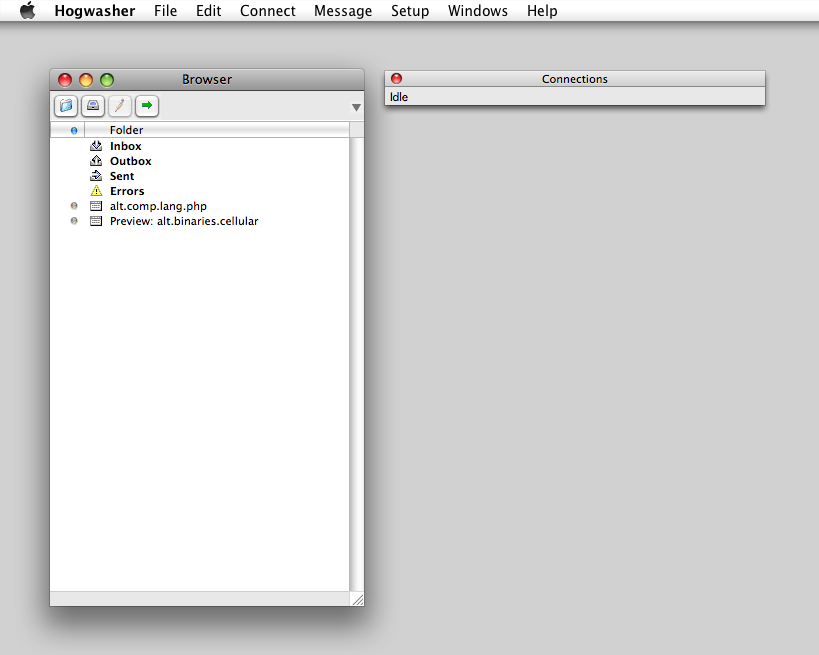Toggle status dot beside alt.comp.lang.php

click(74, 206)
